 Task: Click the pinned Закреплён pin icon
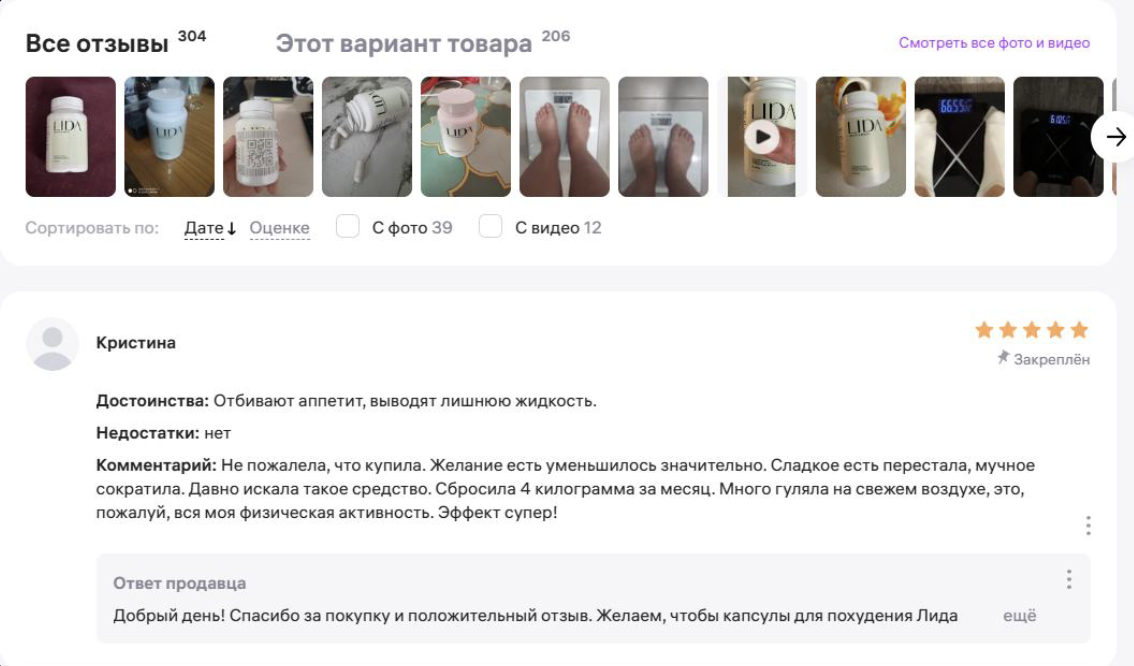1003,357
